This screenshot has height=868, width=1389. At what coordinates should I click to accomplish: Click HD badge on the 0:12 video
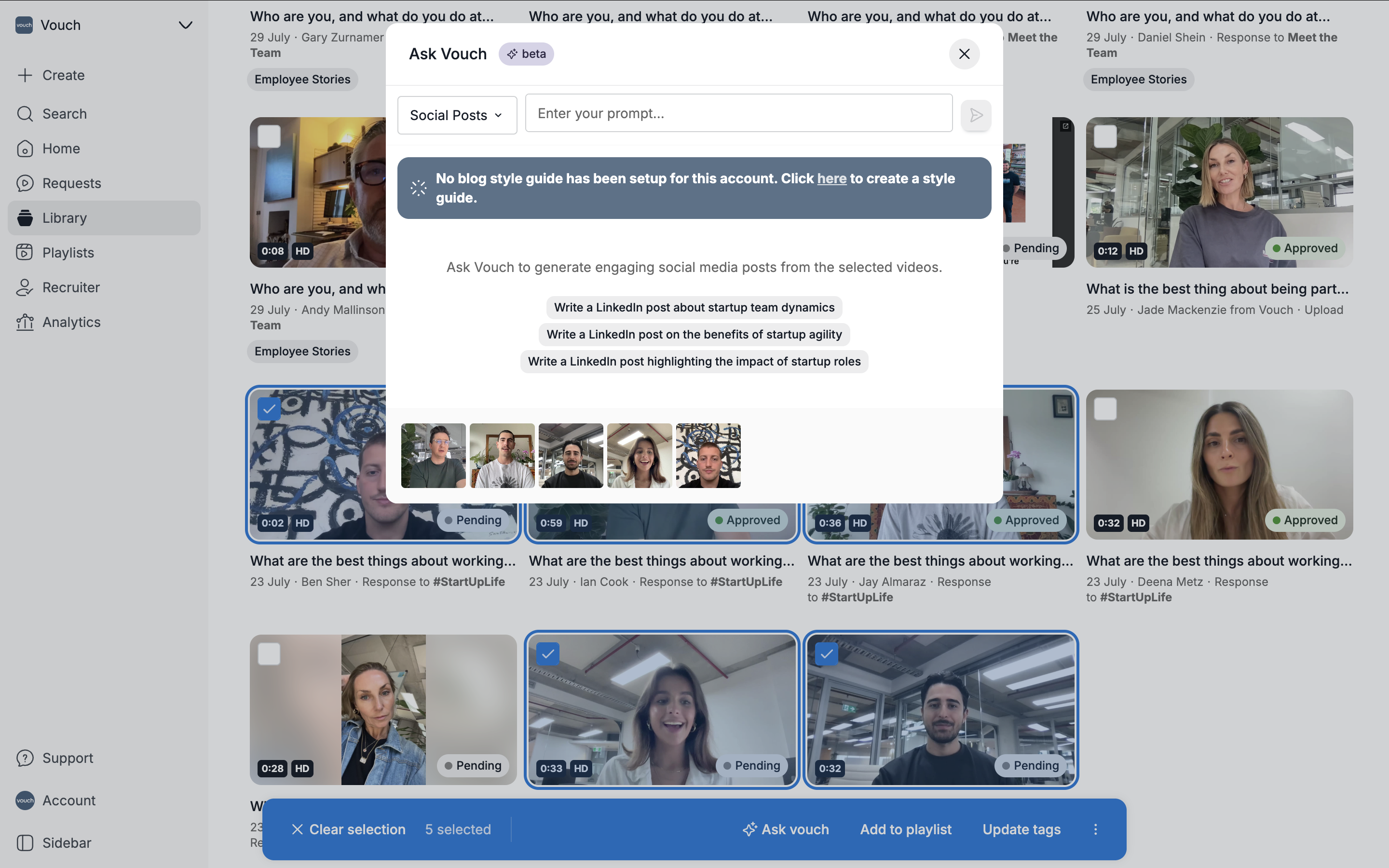(x=1136, y=251)
